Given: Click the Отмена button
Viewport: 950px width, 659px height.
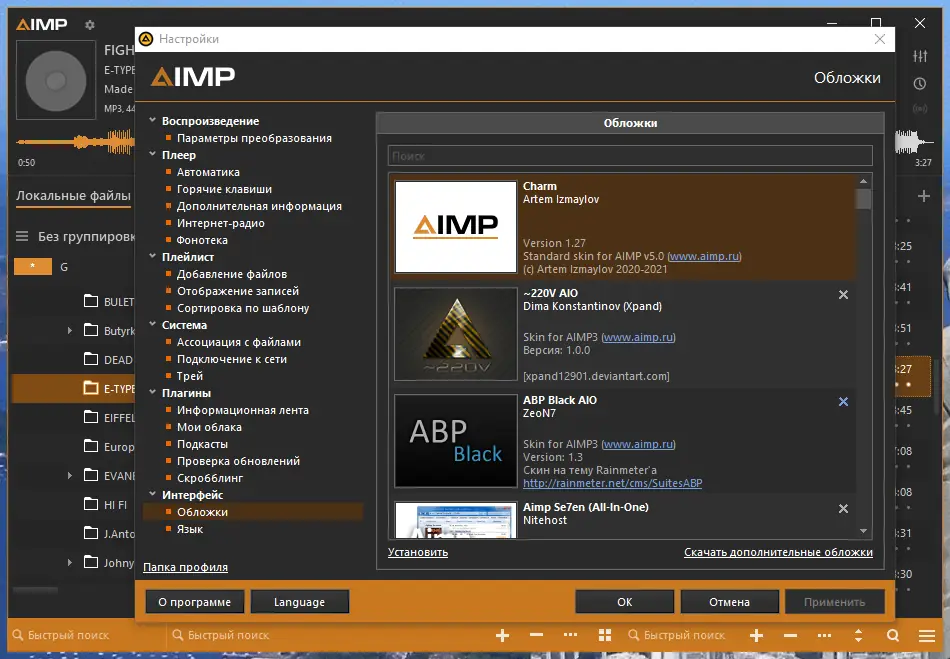Looking at the screenshot, I should (729, 602).
